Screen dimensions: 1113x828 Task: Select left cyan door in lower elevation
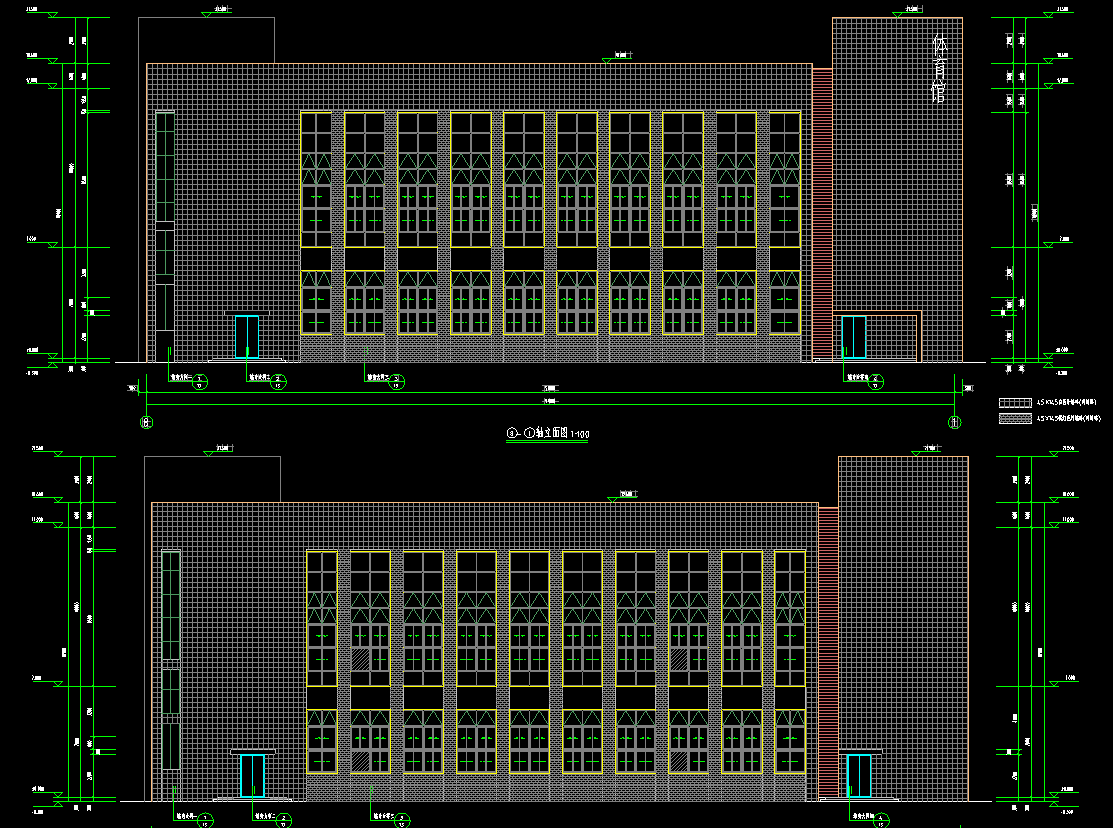[252, 776]
